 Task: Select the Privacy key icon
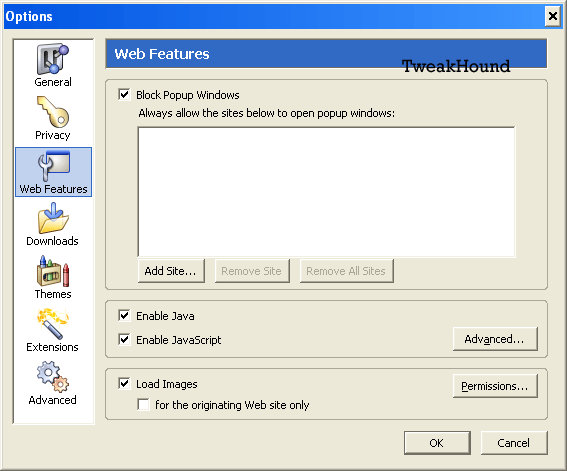click(53, 112)
